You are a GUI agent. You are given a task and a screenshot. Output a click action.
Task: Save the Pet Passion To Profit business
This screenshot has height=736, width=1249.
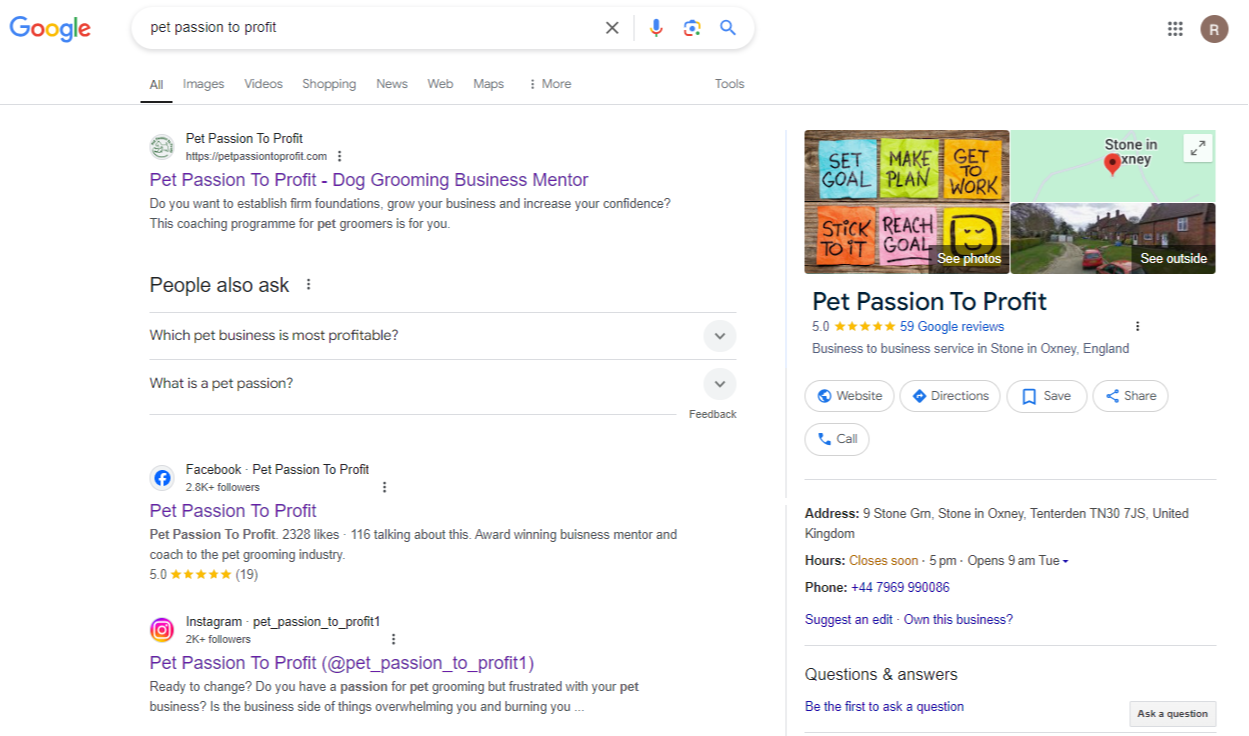(x=1046, y=396)
